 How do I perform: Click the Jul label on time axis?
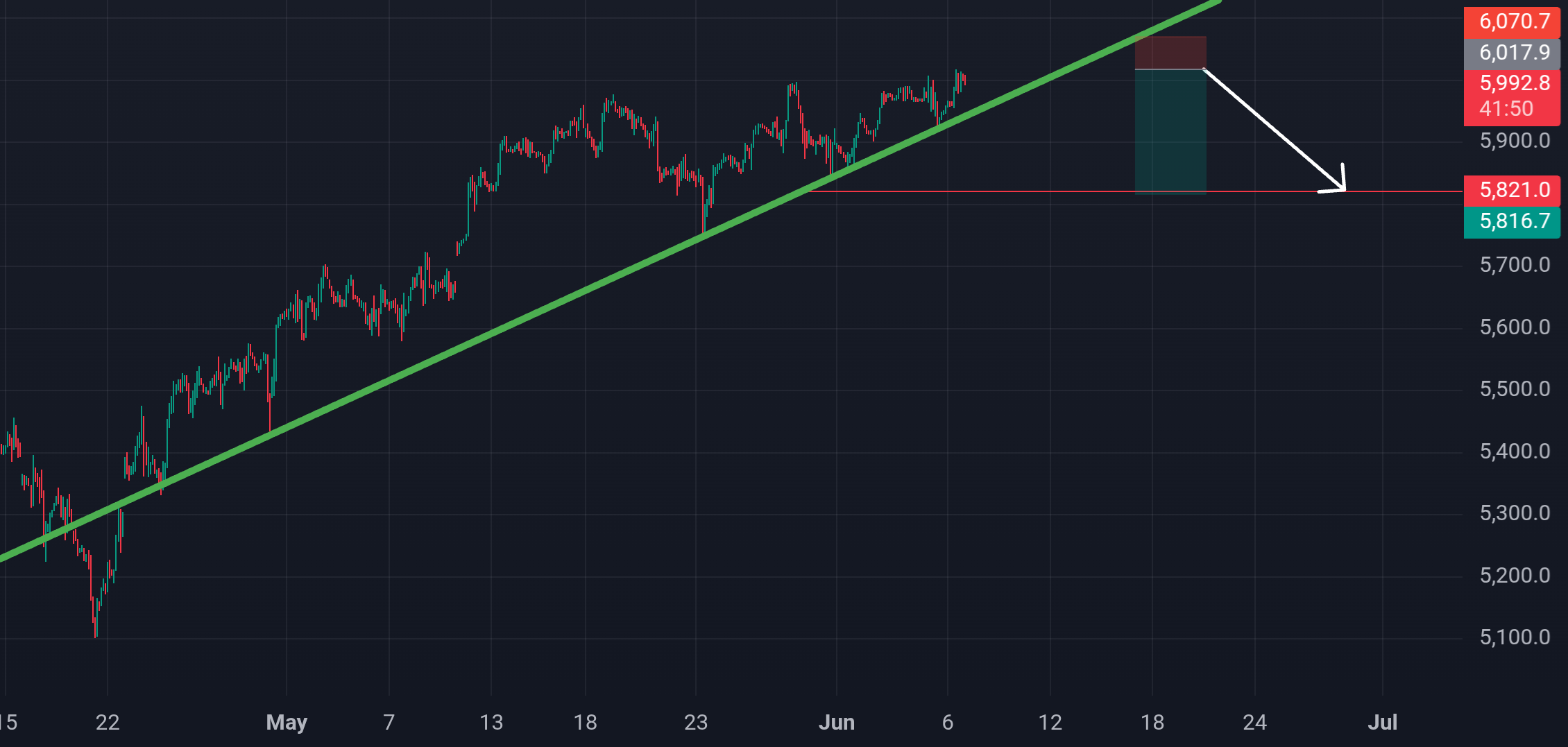[x=1382, y=723]
